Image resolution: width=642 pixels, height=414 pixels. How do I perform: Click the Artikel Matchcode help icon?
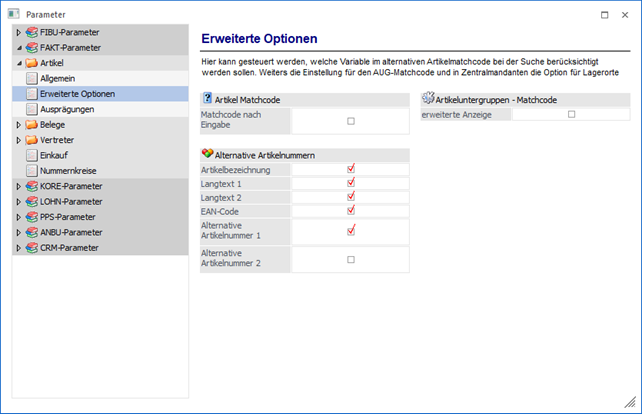[x=207, y=99]
